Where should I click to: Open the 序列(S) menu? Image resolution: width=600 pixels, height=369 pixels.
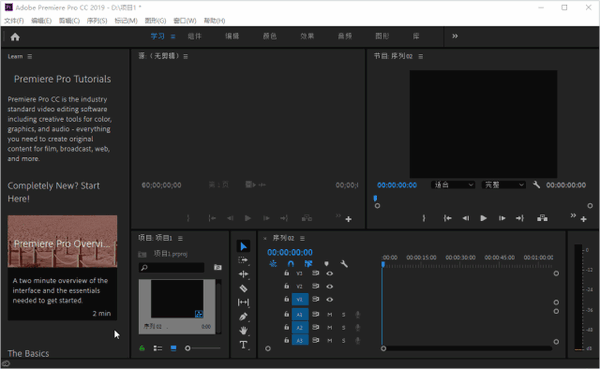click(97, 21)
